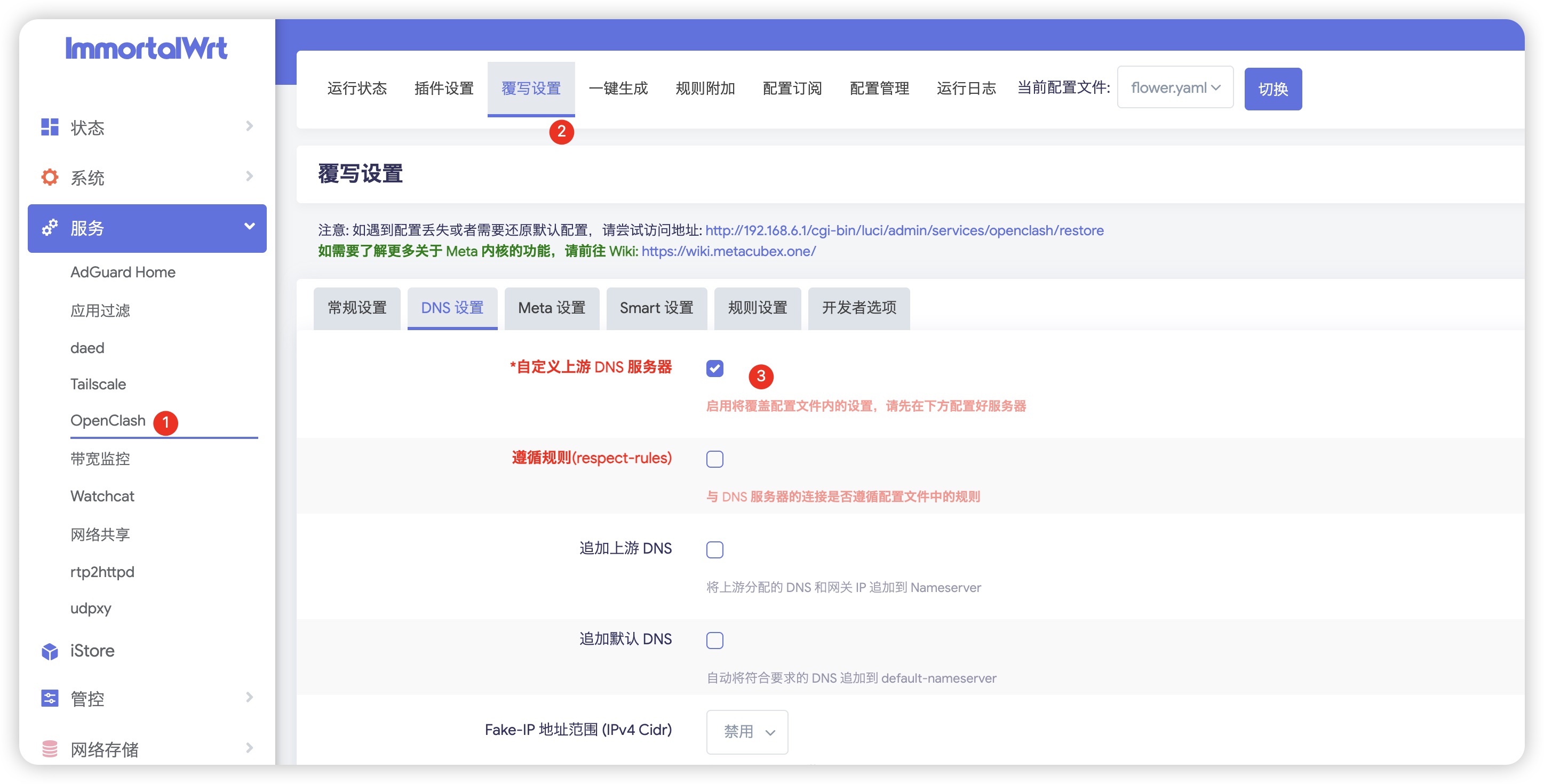Enable the 遵循规则(respect-rules) checkbox

[714, 459]
